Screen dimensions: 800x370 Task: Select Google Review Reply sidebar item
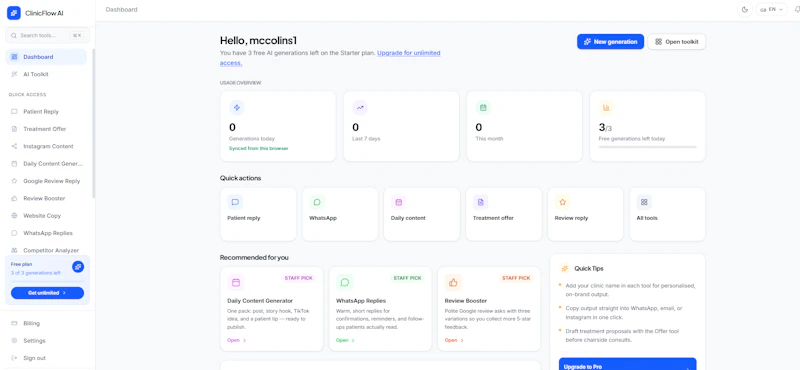tap(46, 181)
